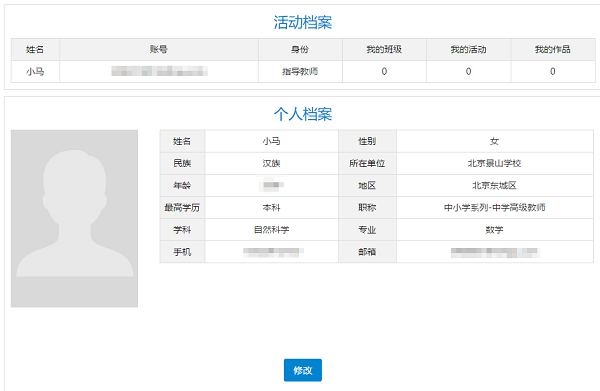Viewport: 600px width, 391px height.
Task: Click the 活动档案 section heading
Action: pyautogui.click(x=303, y=22)
